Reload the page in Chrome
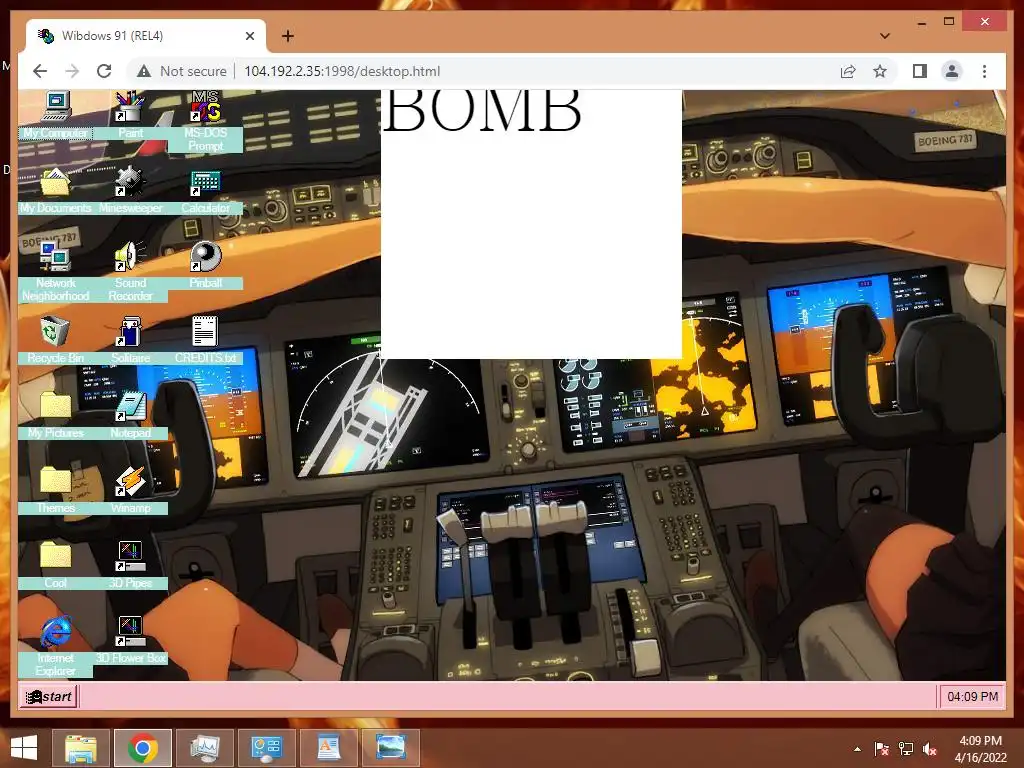Image resolution: width=1024 pixels, height=768 pixels. coord(104,71)
